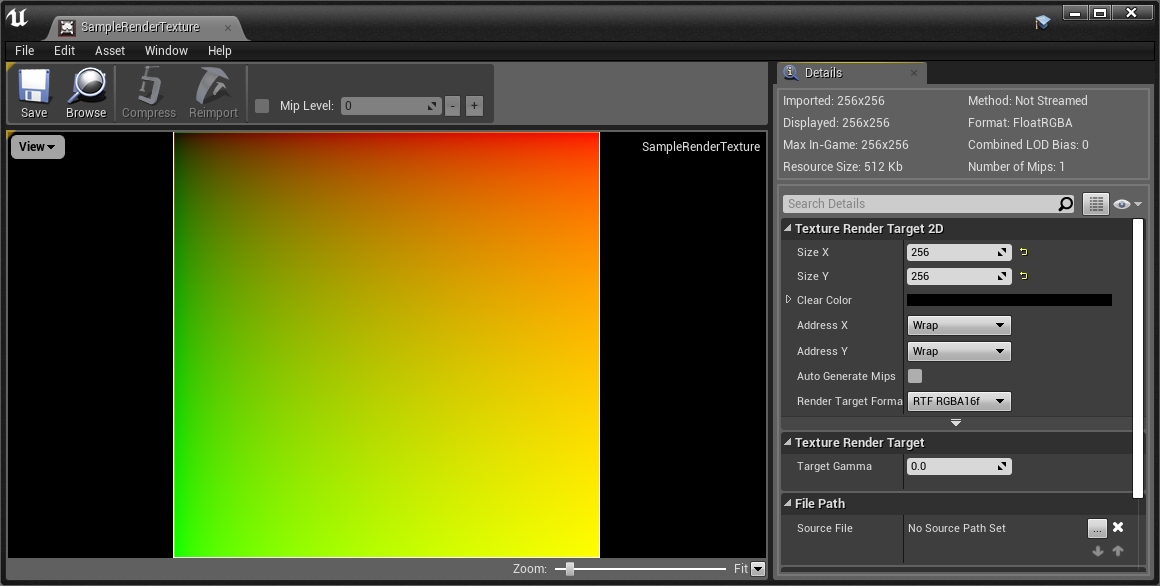This screenshot has height=586, width=1160.
Task: Collapse the Texture Render Target section
Action: 788,442
